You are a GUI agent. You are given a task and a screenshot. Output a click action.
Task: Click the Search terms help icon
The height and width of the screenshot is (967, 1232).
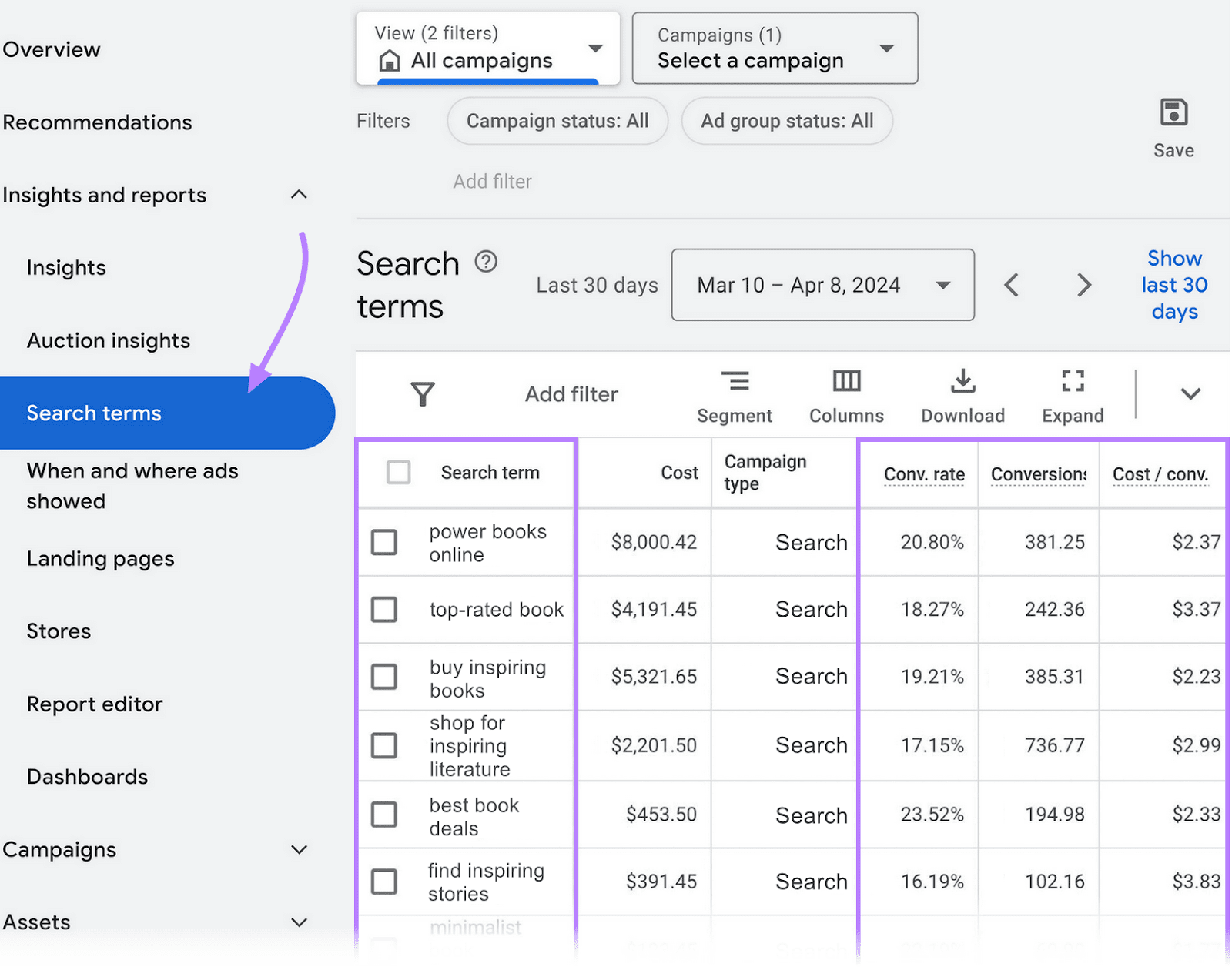click(486, 262)
